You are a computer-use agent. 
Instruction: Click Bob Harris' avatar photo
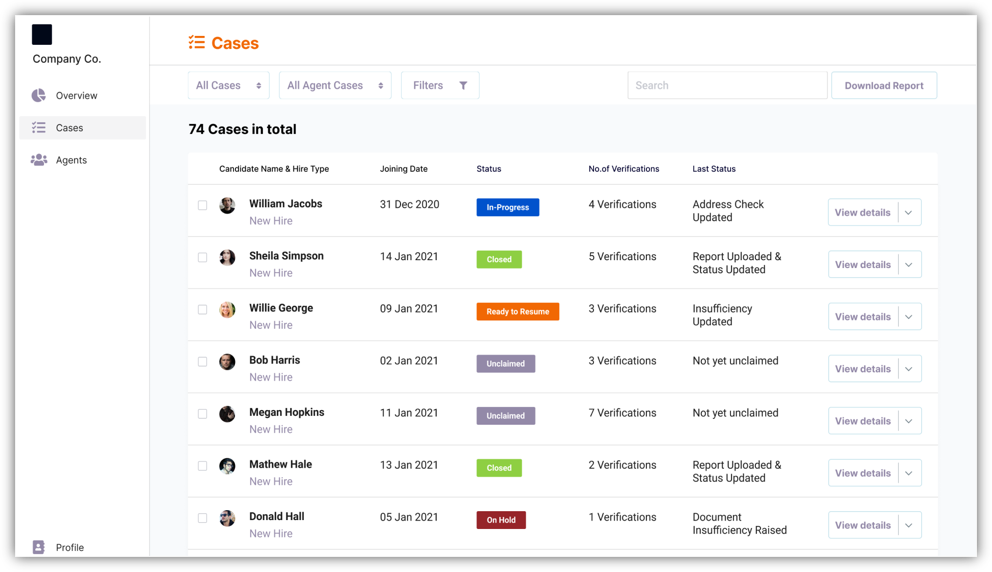(227, 361)
